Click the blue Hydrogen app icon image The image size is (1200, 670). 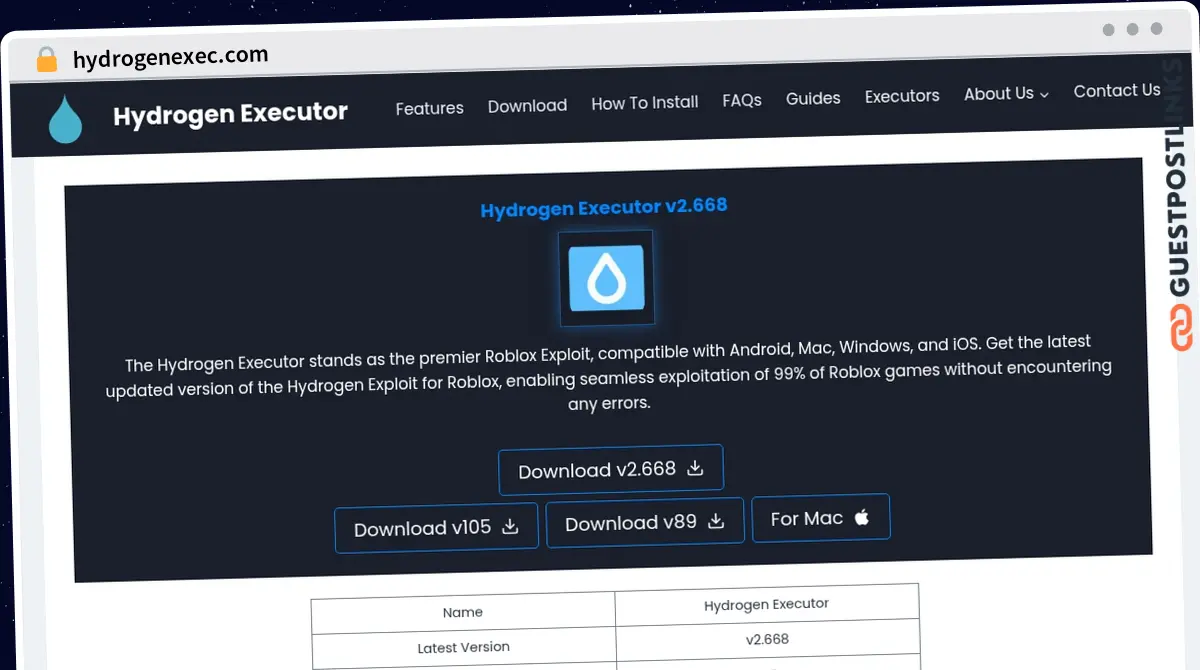pyautogui.click(x=606, y=279)
